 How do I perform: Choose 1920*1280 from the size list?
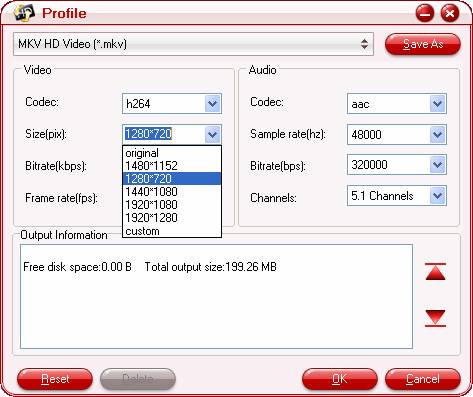[x=172, y=218]
